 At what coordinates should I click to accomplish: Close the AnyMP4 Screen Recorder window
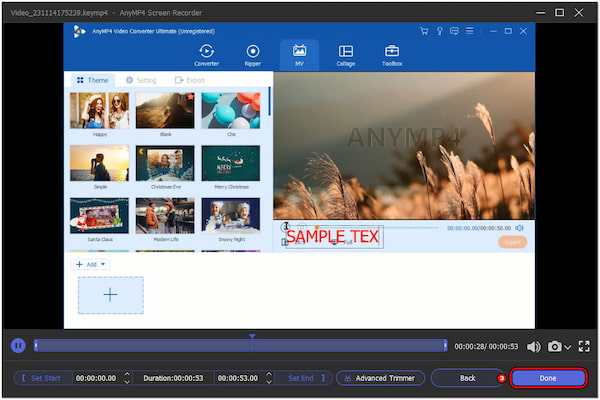click(579, 13)
